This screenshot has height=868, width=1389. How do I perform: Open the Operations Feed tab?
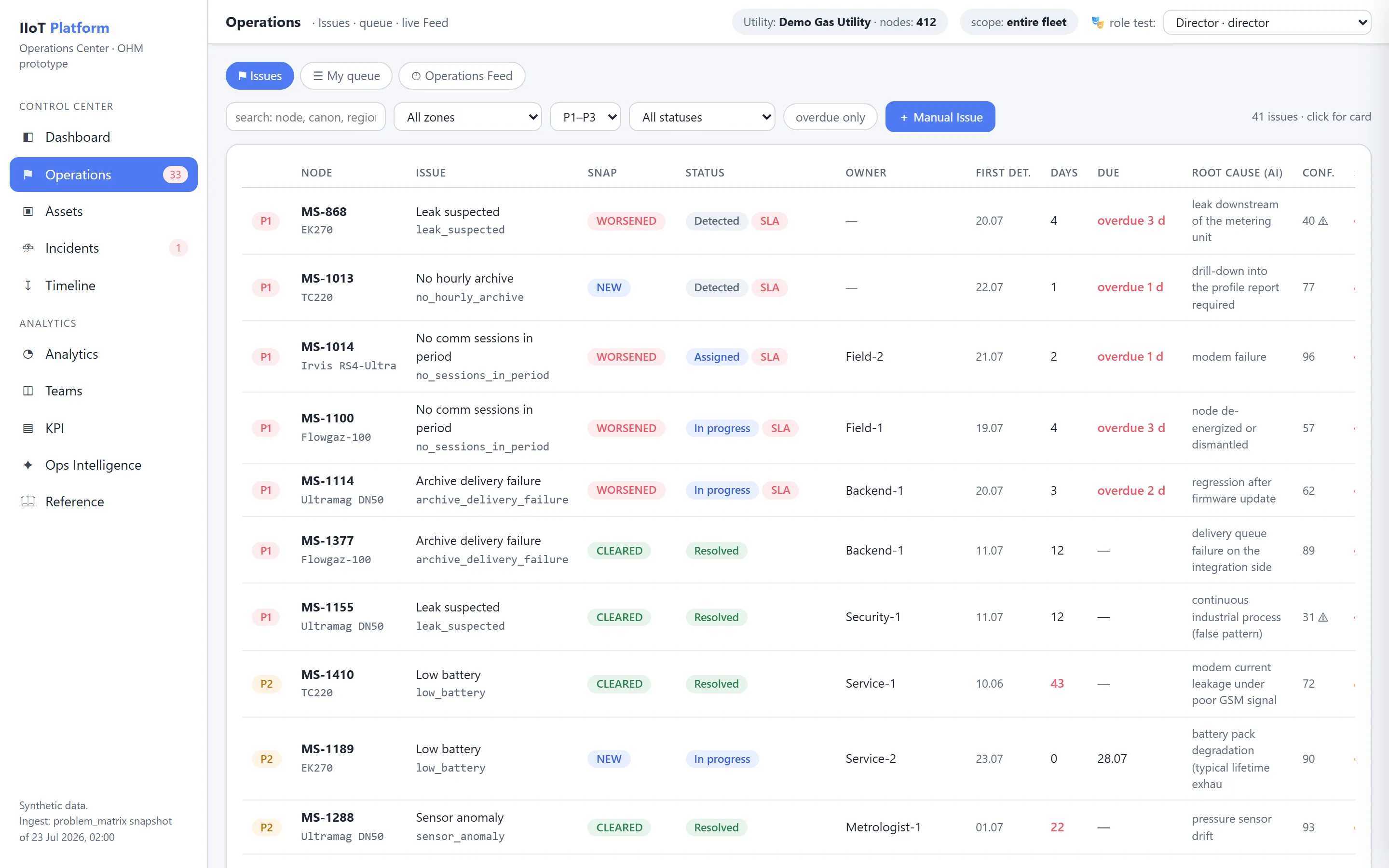coord(462,76)
